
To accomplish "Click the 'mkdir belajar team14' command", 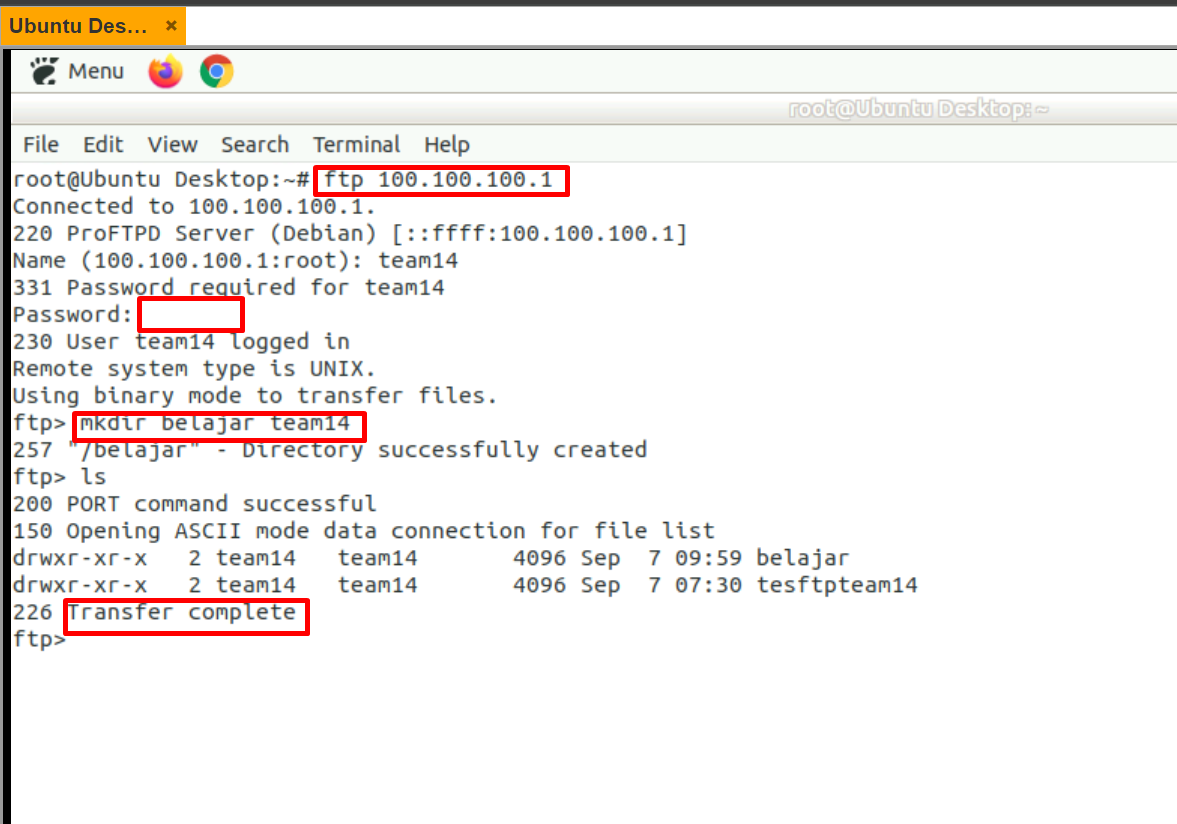I will tap(215, 423).
